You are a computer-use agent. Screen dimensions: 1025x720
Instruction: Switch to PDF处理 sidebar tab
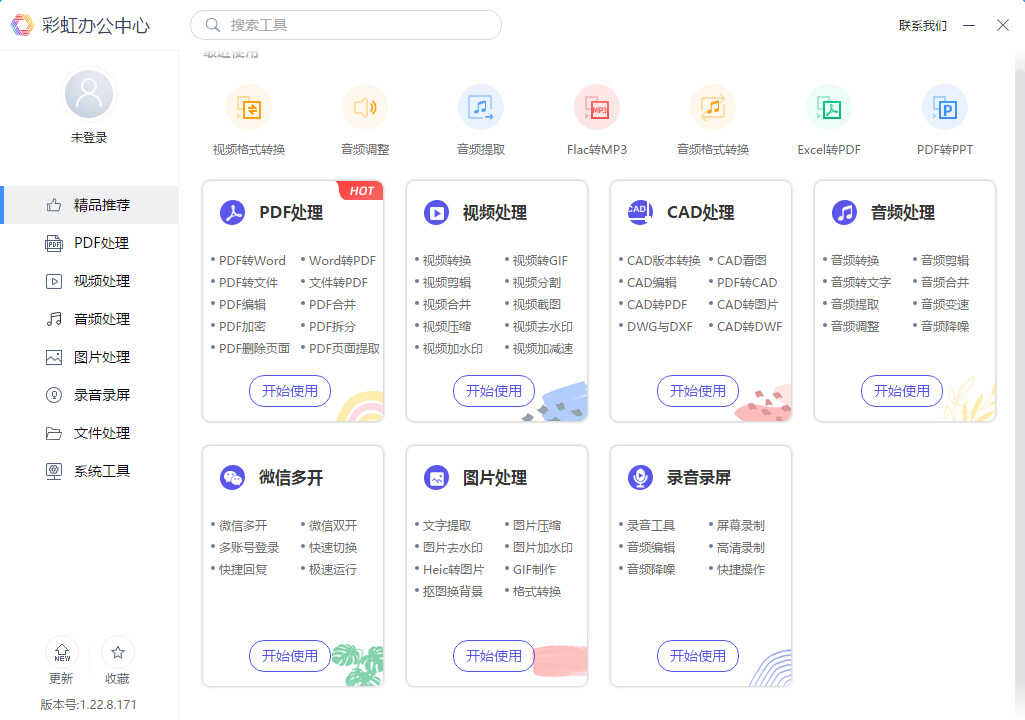(100, 243)
